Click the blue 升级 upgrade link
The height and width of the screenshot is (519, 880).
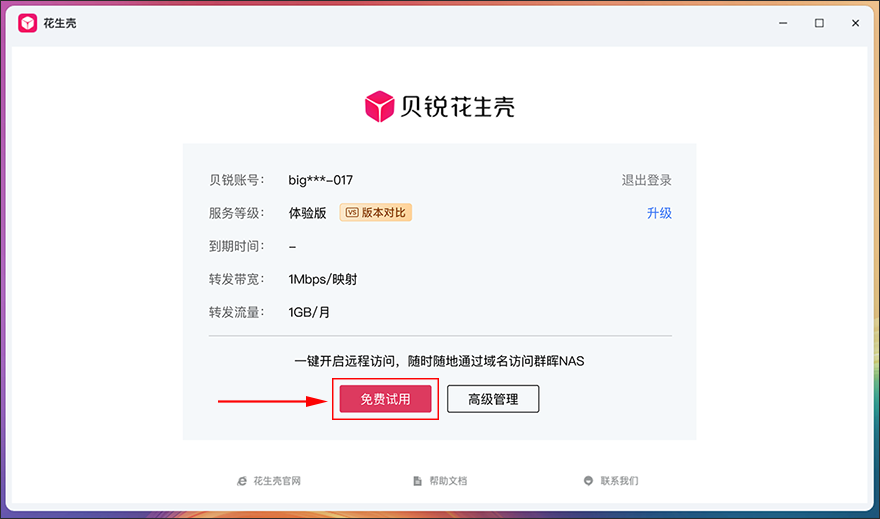pyautogui.click(x=659, y=213)
